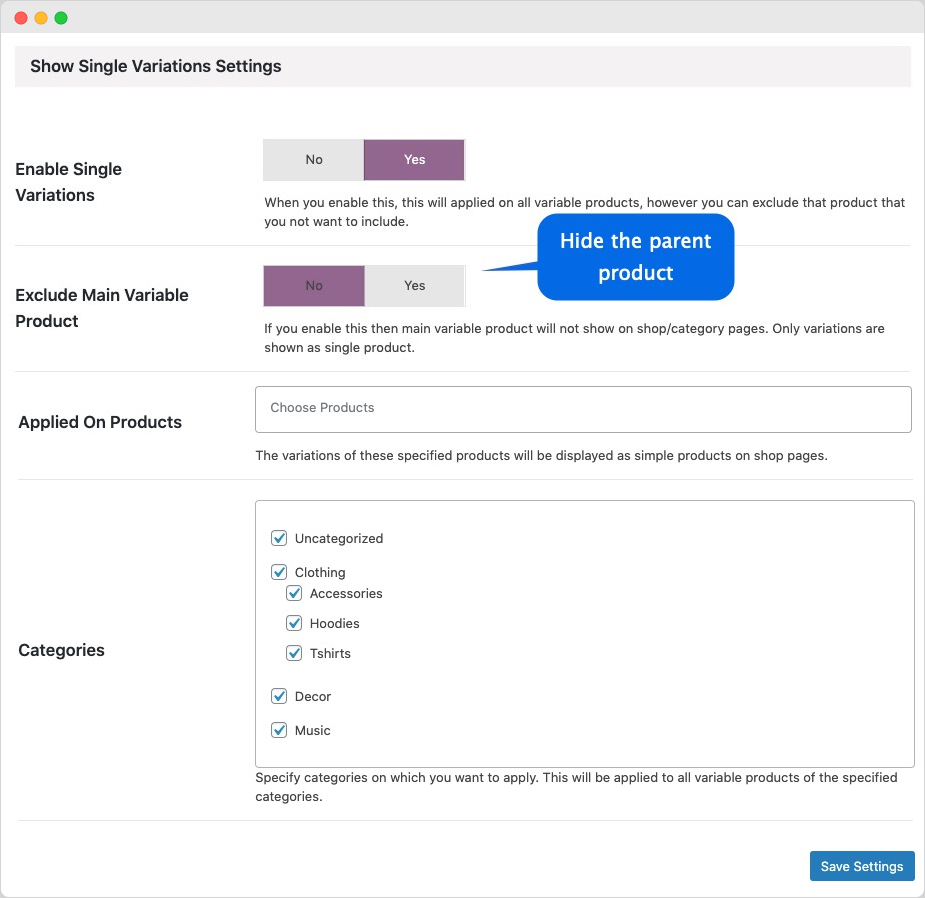The width and height of the screenshot is (925, 898).
Task: Maximize the window with the green button
Action: point(59,17)
